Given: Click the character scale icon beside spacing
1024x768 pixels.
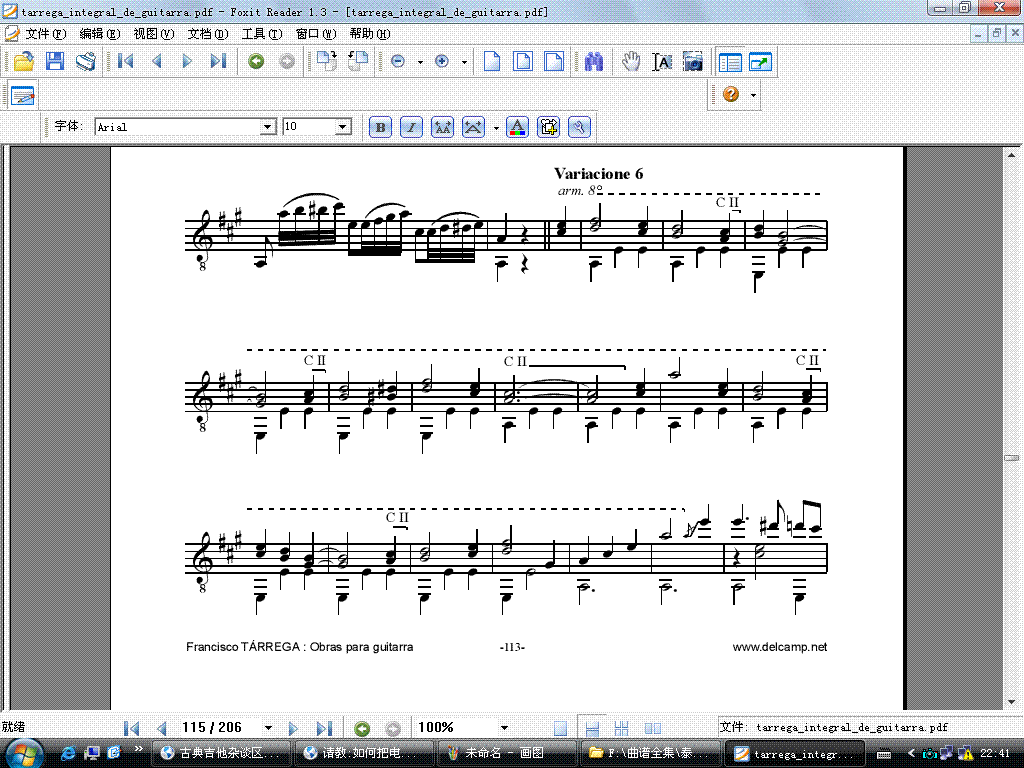Looking at the screenshot, I should [473, 127].
